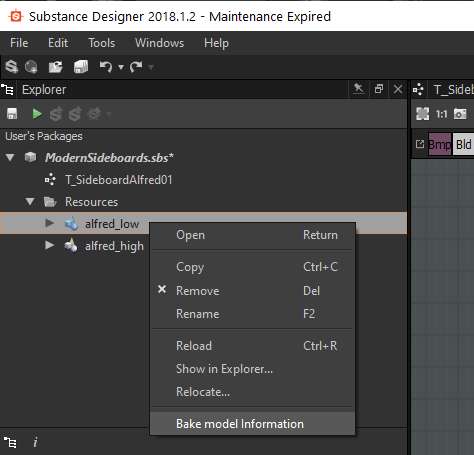474x455 pixels.
Task: Close the Explorer panel
Action: (x=398, y=89)
